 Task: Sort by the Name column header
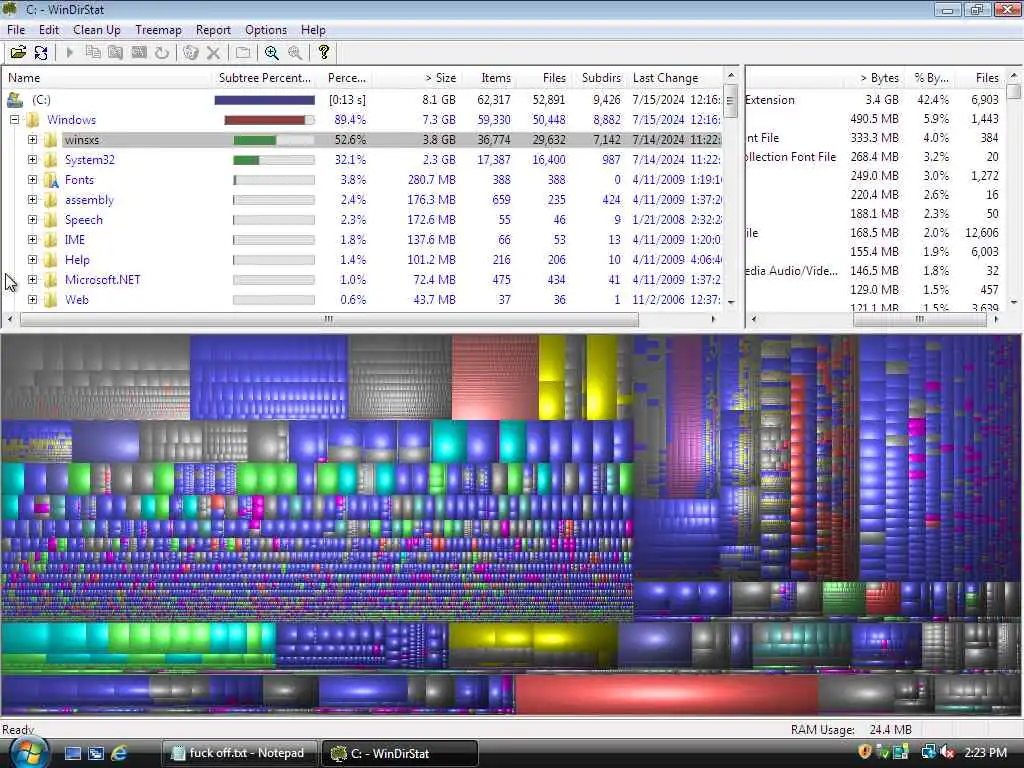(108, 78)
